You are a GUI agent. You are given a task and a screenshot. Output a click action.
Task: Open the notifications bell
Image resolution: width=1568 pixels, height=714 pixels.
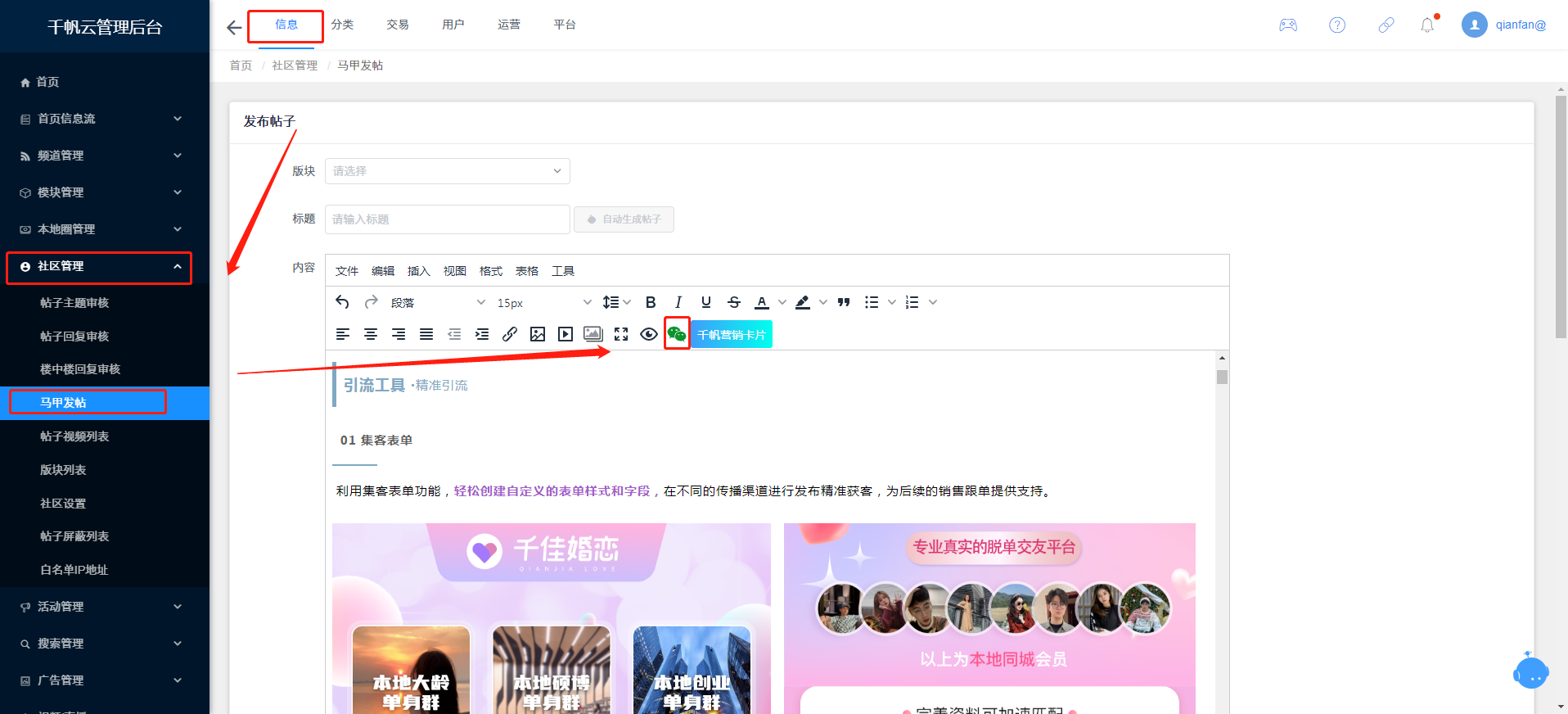[1427, 25]
